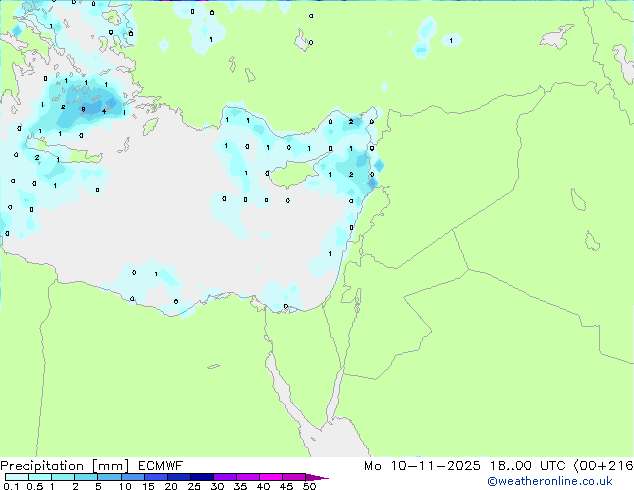Select the 35–40 mm violet legend swatch

click(x=247, y=477)
